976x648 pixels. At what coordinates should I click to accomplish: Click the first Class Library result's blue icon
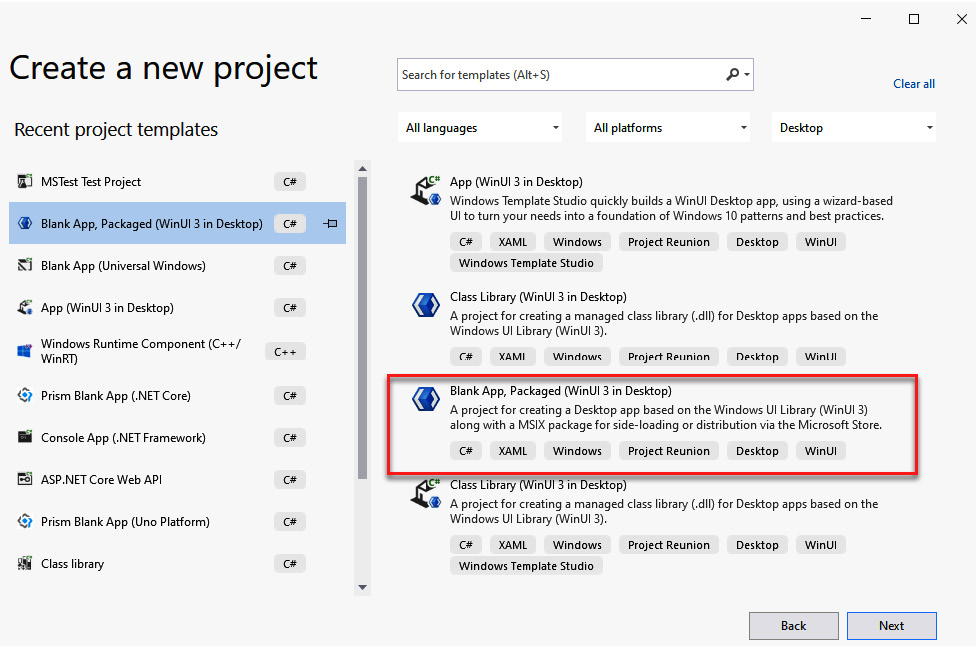(x=426, y=305)
